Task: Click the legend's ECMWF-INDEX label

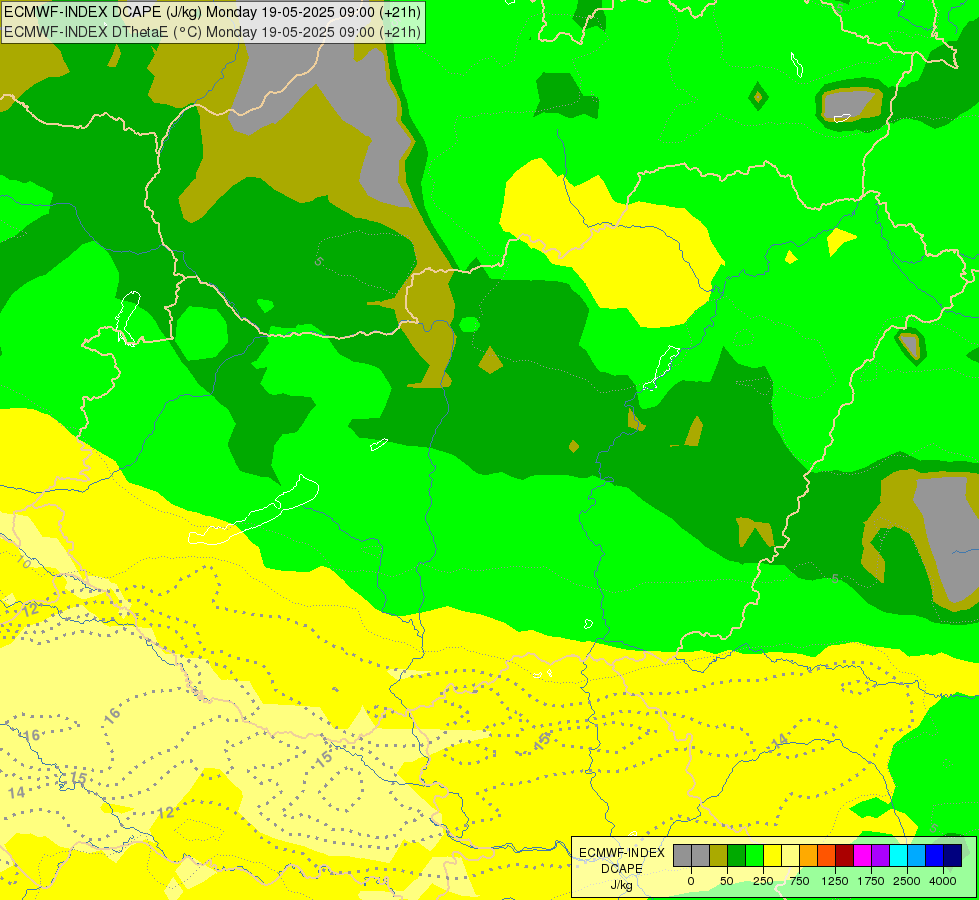Action: pos(622,853)
